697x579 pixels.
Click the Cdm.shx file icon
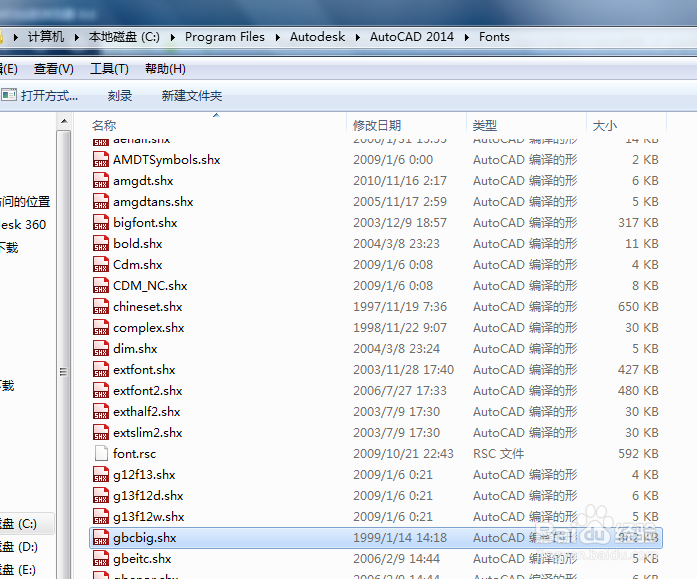coord(101,264)
